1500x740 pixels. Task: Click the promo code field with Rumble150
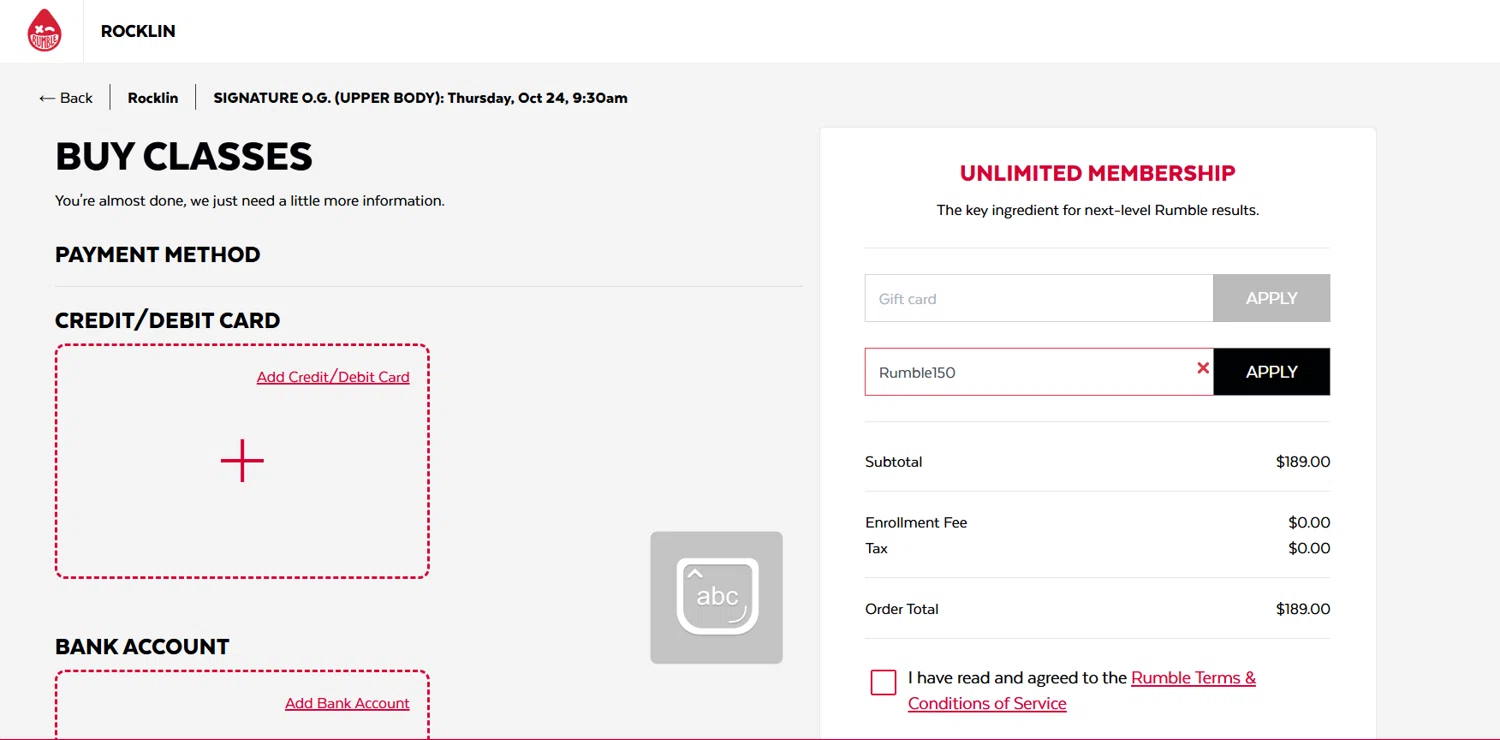1039,372
